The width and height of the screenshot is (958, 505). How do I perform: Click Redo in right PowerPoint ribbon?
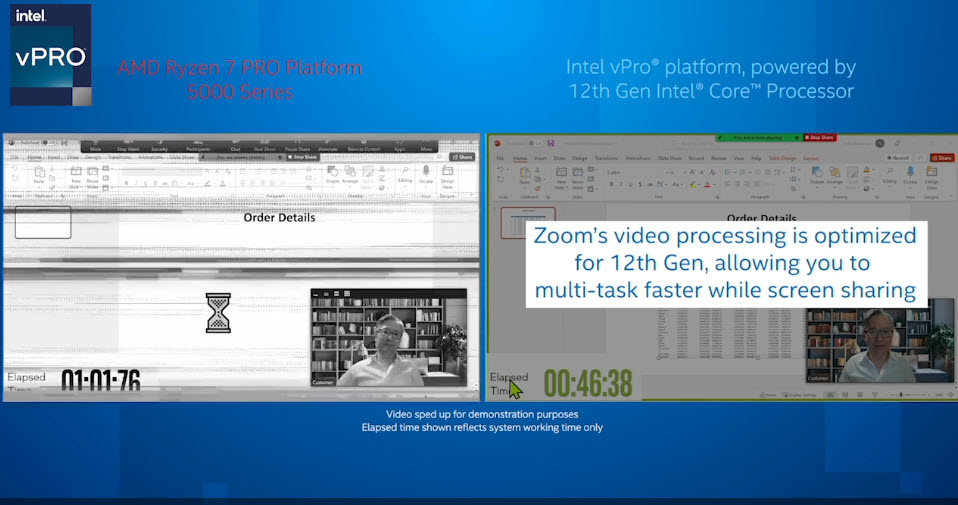(x=500, y=179)
